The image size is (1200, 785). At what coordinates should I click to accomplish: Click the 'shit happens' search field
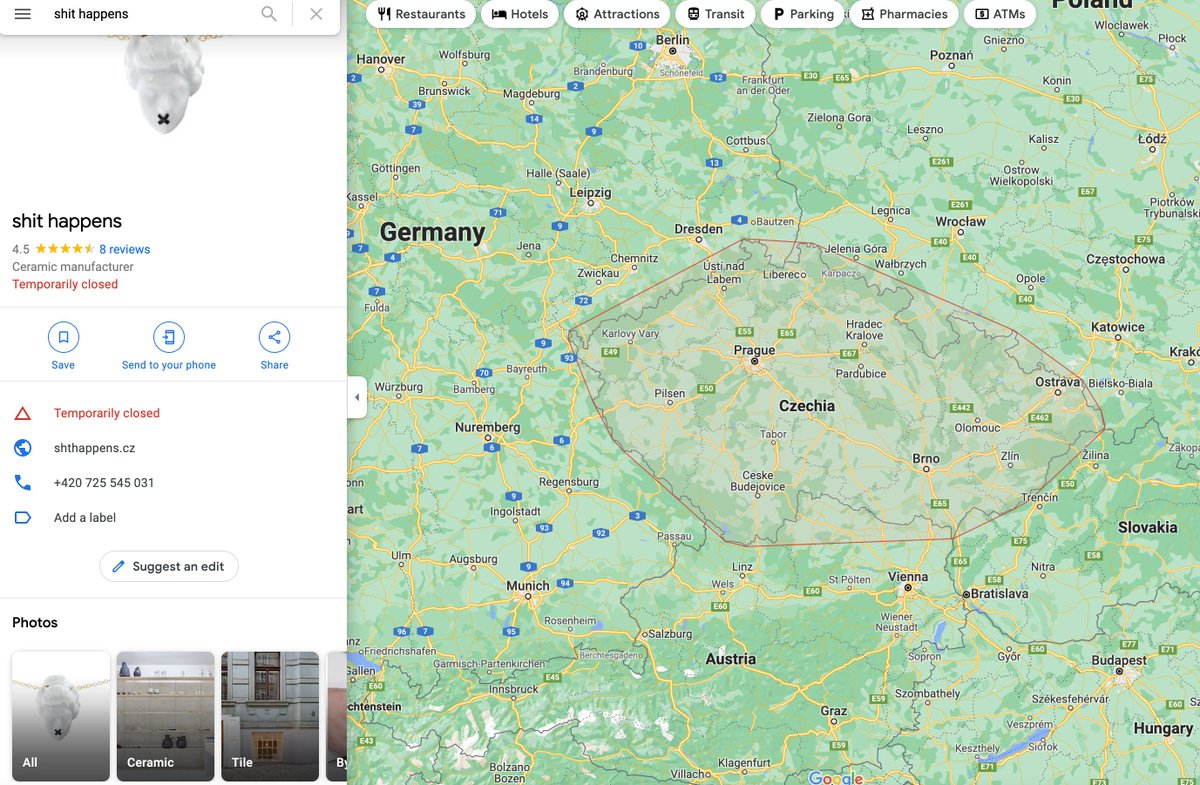150,14
